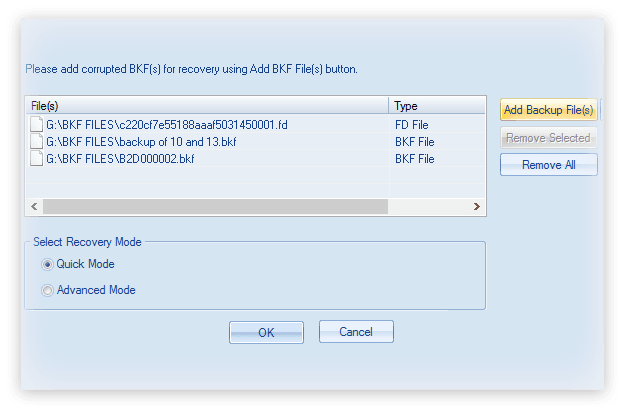Select the Quick Mode radio button
624x409 pixels.
[47, 265]
